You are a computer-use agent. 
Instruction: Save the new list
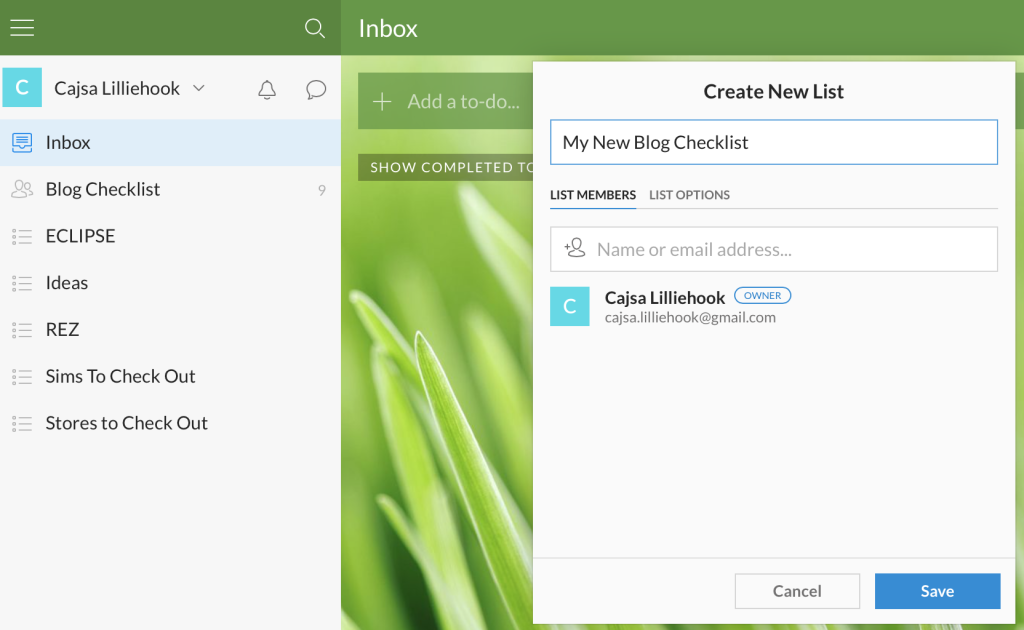point(937,591)
